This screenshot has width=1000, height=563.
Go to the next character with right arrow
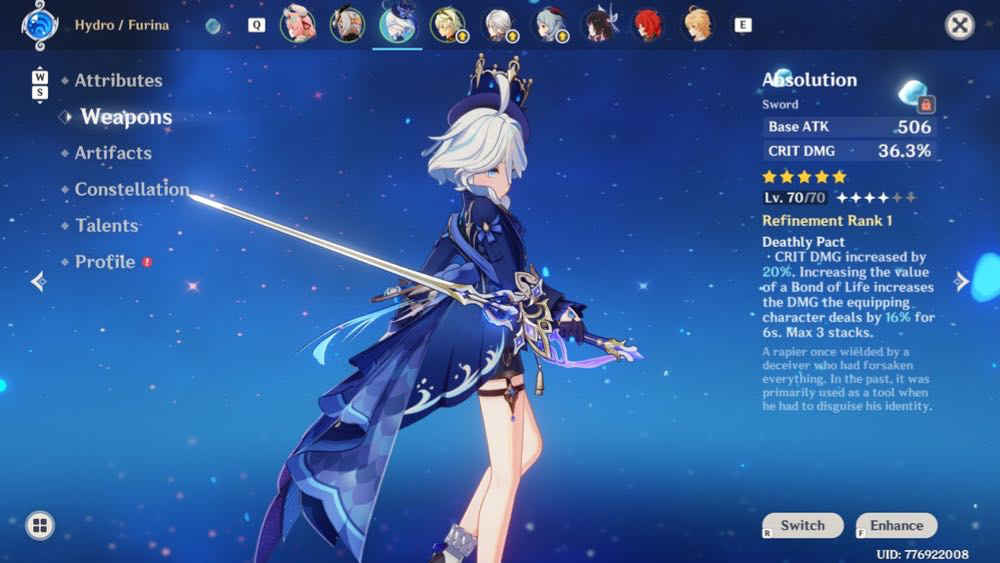click(961, 281)
